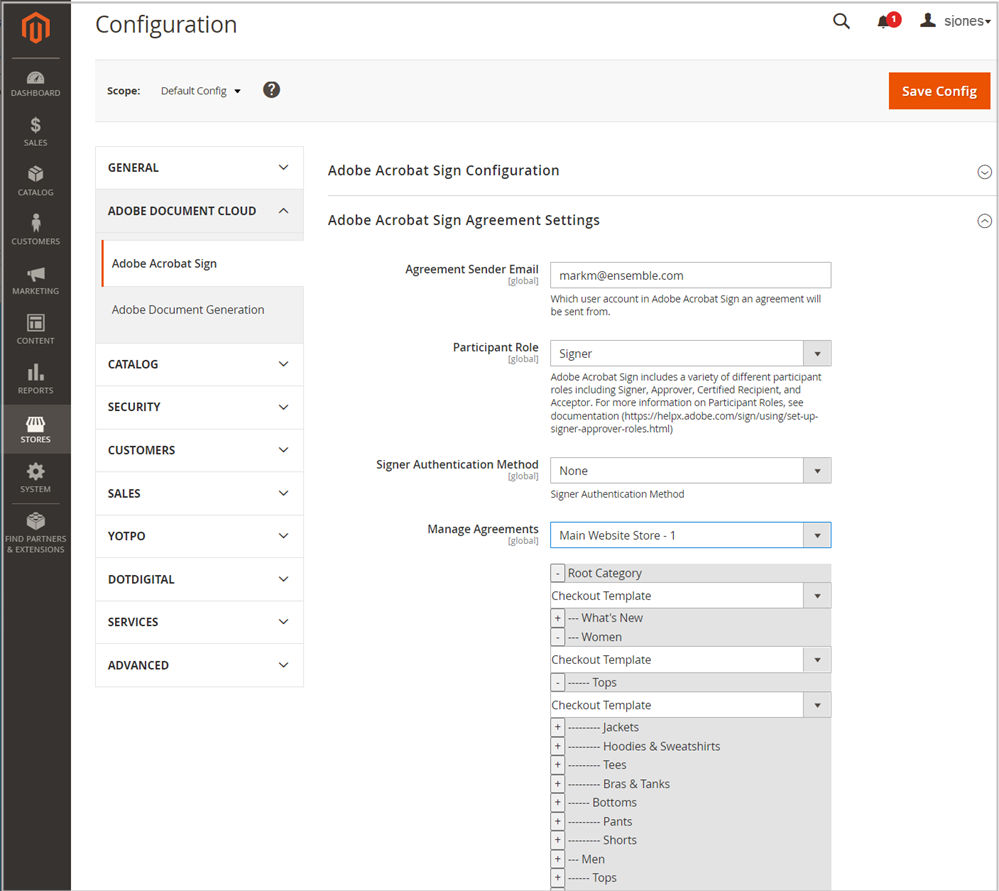Open the Dashboard from the sidebar

[x=36, y=83]
